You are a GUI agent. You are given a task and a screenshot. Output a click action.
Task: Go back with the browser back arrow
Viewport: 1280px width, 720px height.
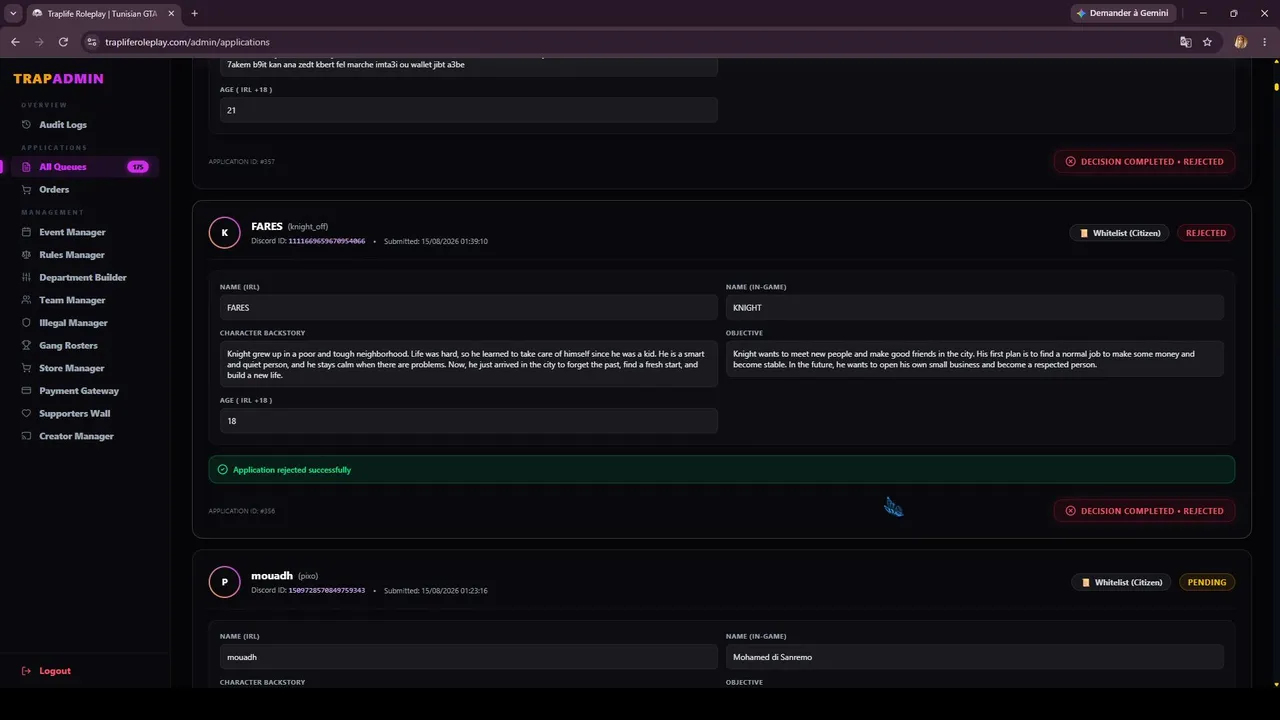[x=15, y=42]
